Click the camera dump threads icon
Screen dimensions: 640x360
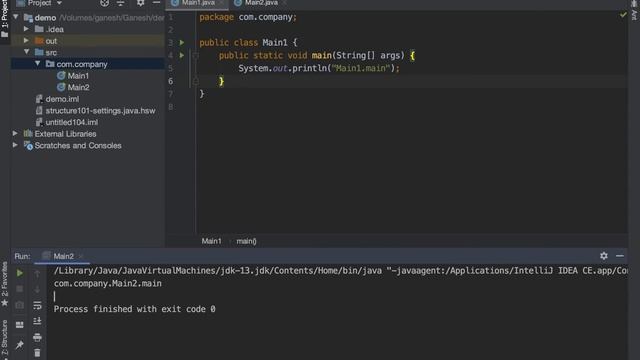click(x=20, y=305)
